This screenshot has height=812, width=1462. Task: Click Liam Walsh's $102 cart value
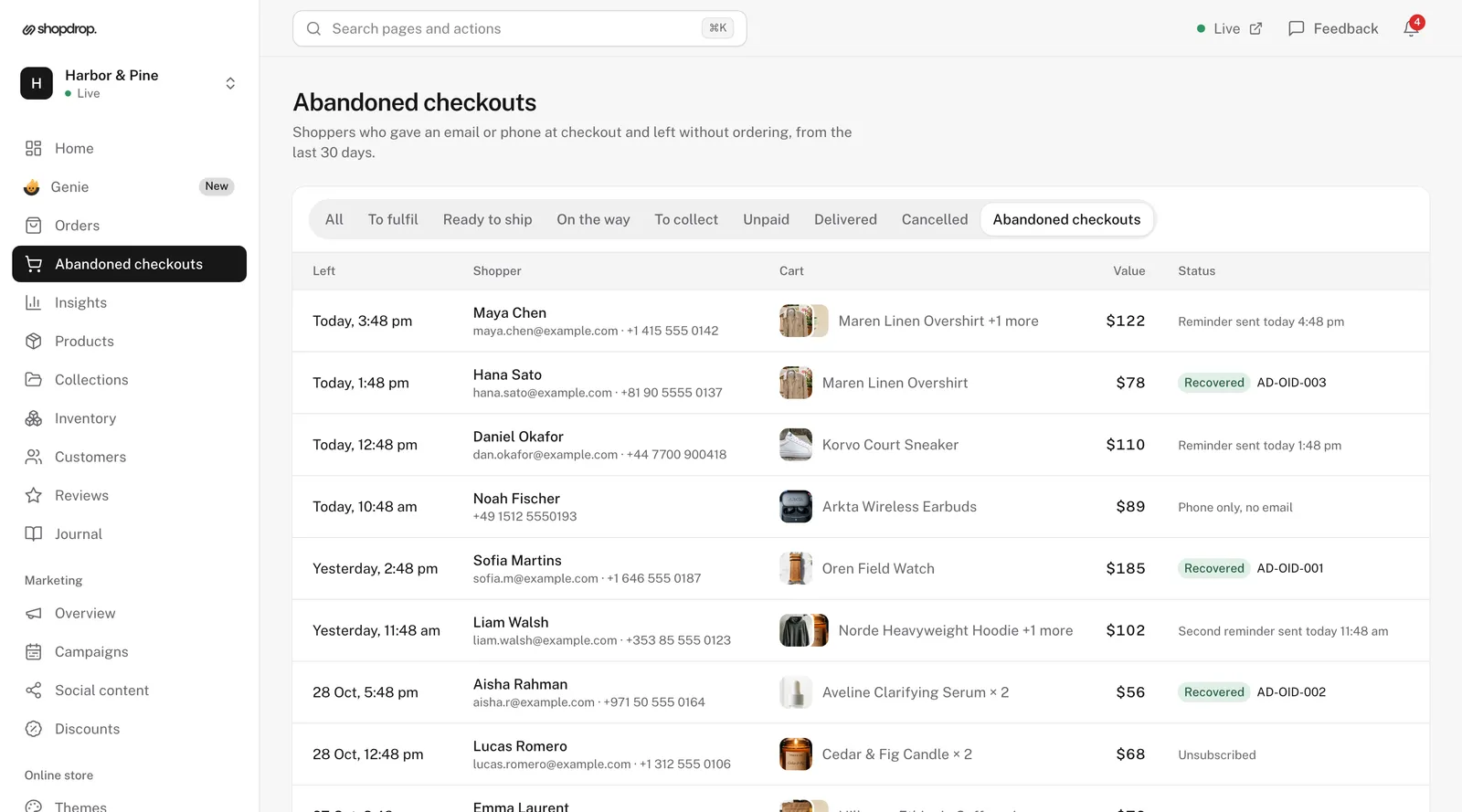(1125, 630)
